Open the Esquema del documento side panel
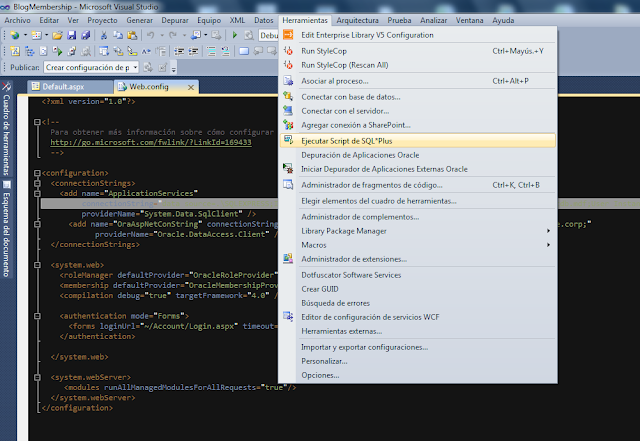640x441 pixels. (6, 229)
